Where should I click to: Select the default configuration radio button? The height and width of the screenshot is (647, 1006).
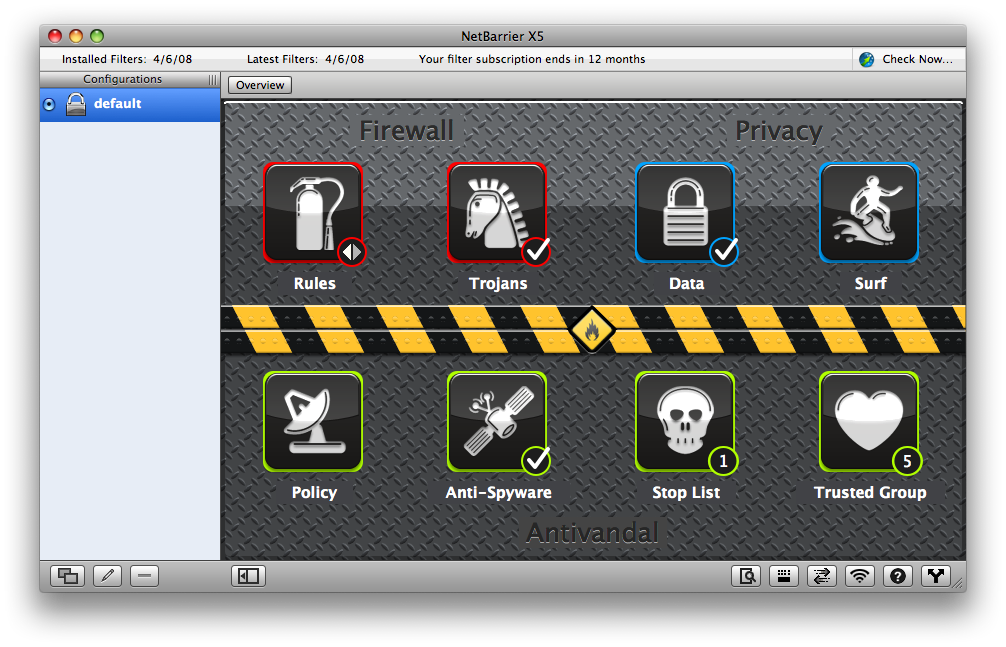[x=49, y=104]
